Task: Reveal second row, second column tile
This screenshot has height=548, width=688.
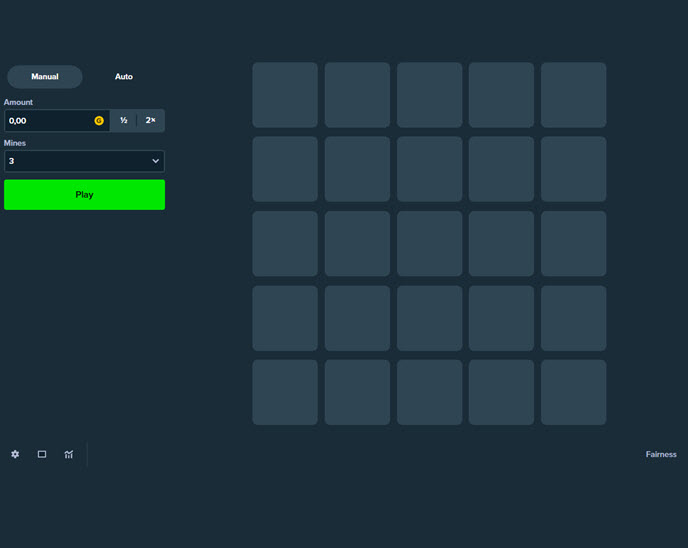Action: point(357,169)
